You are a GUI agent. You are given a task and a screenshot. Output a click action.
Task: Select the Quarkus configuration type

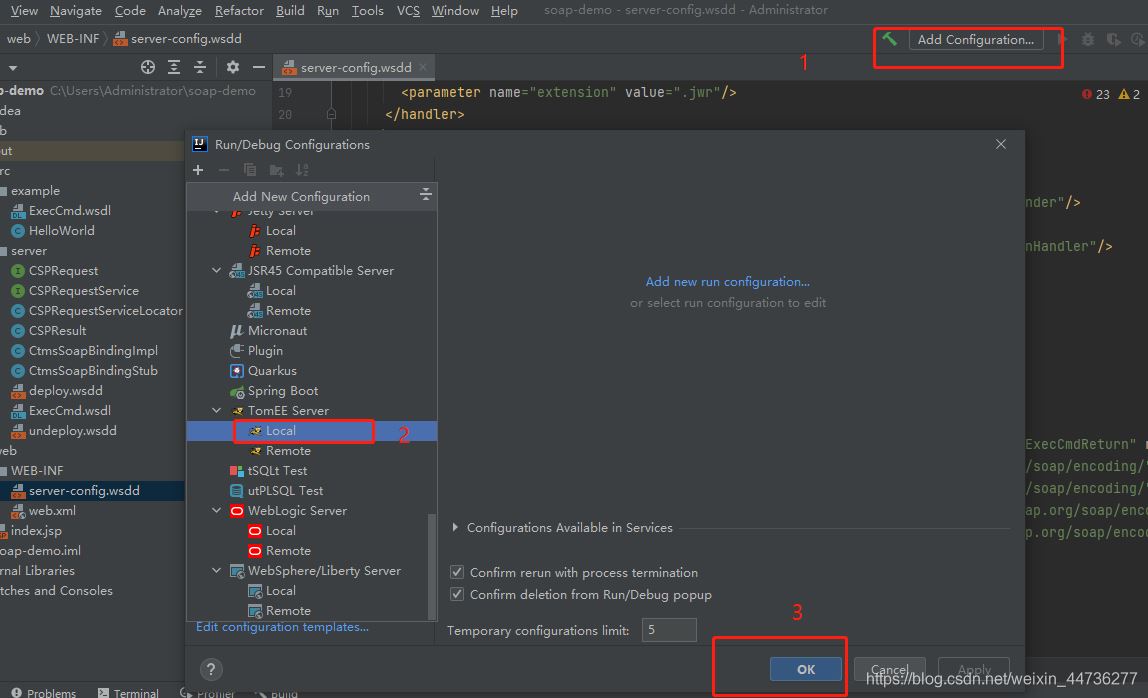[x=272, y=371]
